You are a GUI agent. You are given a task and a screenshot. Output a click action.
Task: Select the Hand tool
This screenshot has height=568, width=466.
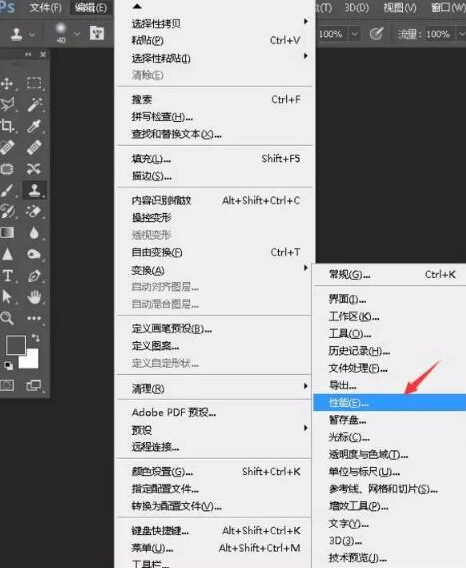tap(34, 297)
